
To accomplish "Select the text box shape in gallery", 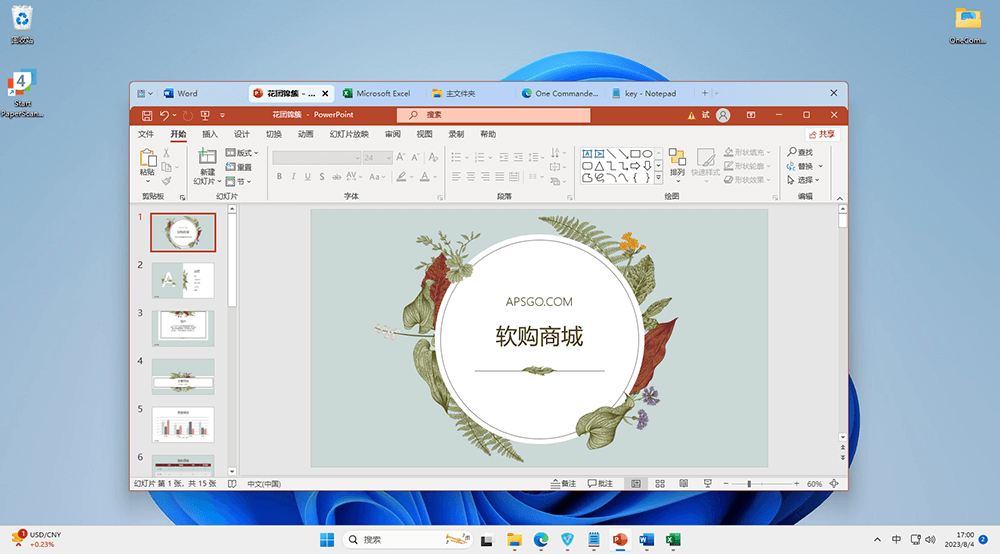I will (587, 154).
